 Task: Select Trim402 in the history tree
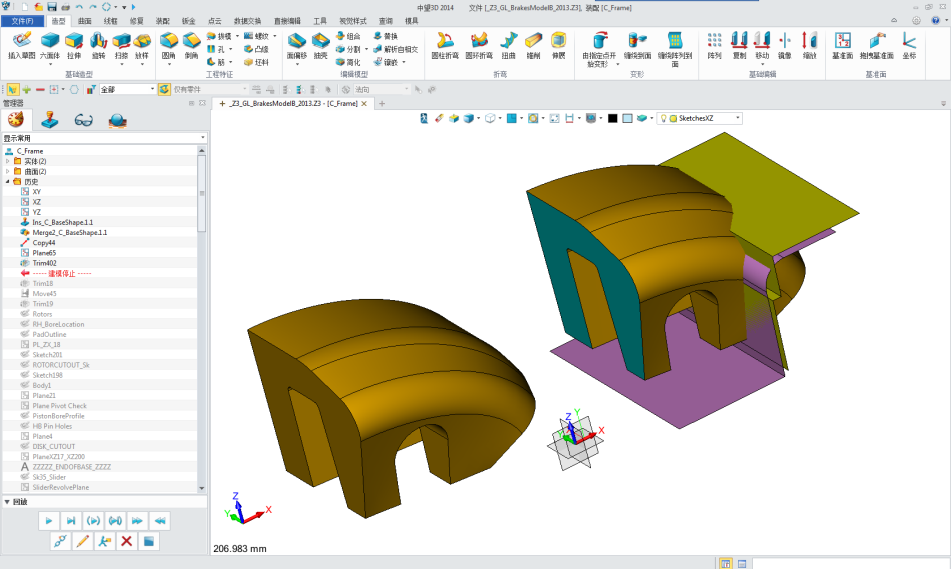pos(44,263)
